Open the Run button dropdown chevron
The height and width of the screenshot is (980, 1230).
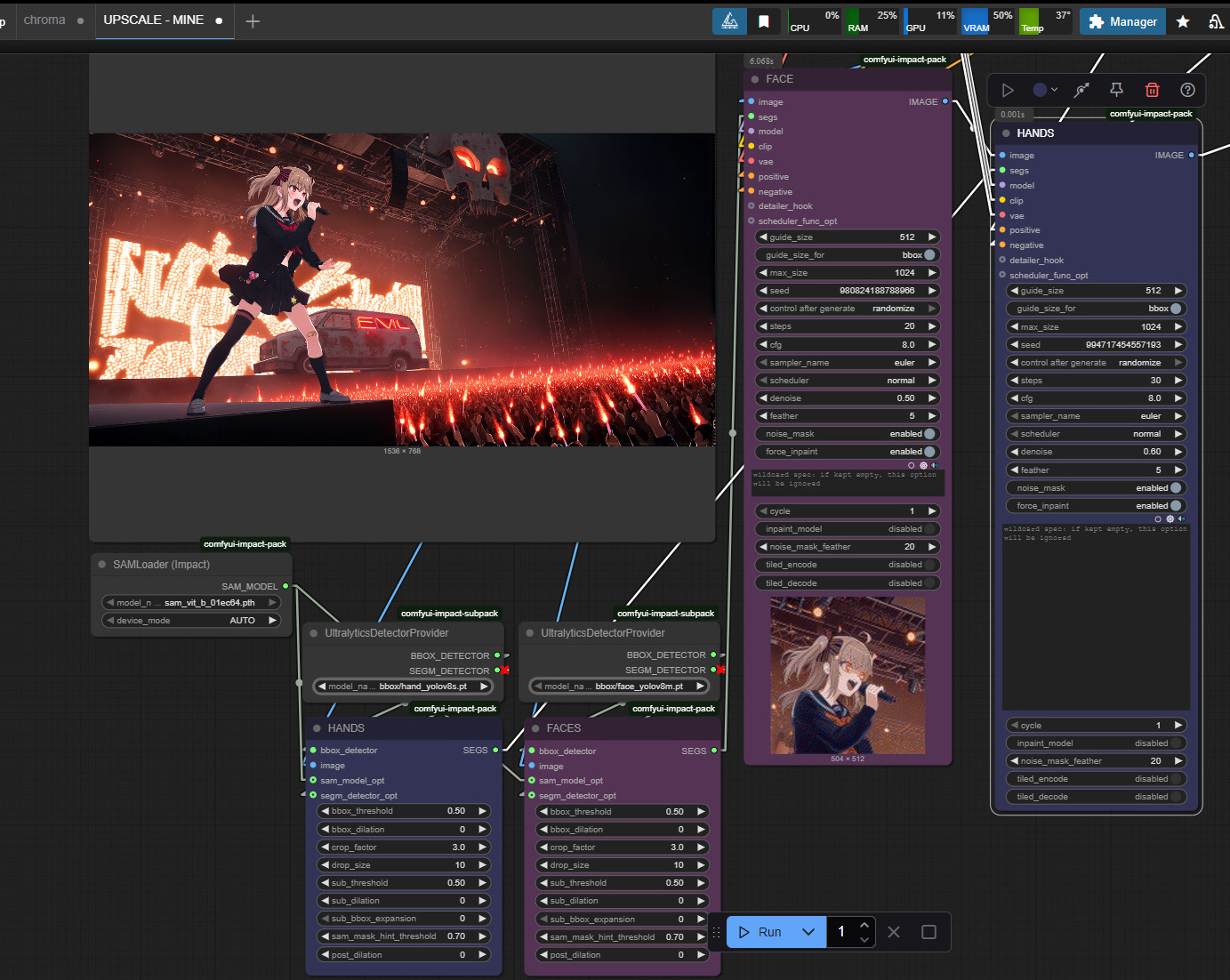pos(808,932)
